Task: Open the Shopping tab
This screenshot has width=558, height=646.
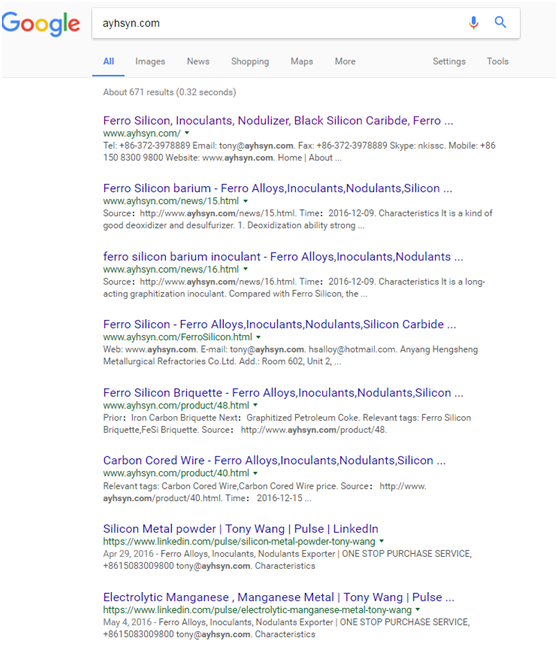Action: click(250, 61)
